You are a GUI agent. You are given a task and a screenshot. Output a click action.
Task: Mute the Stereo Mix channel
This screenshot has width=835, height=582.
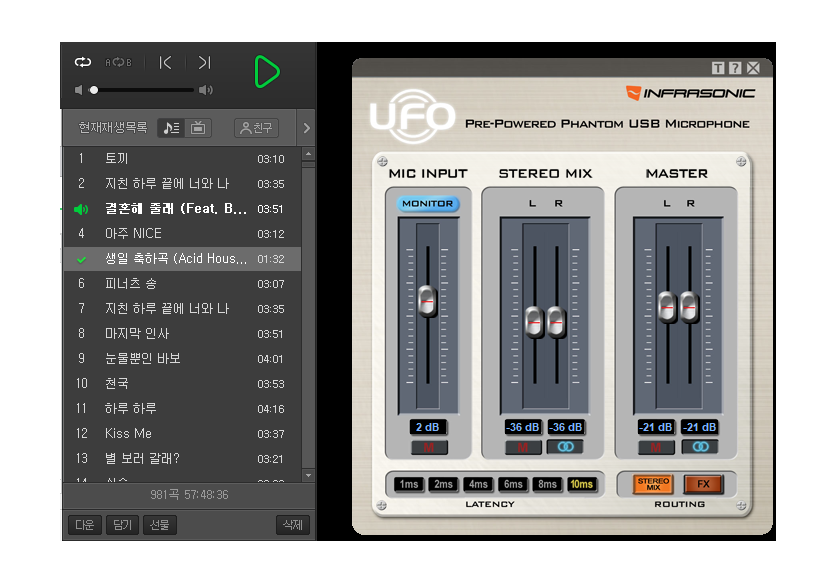(523, 447)
